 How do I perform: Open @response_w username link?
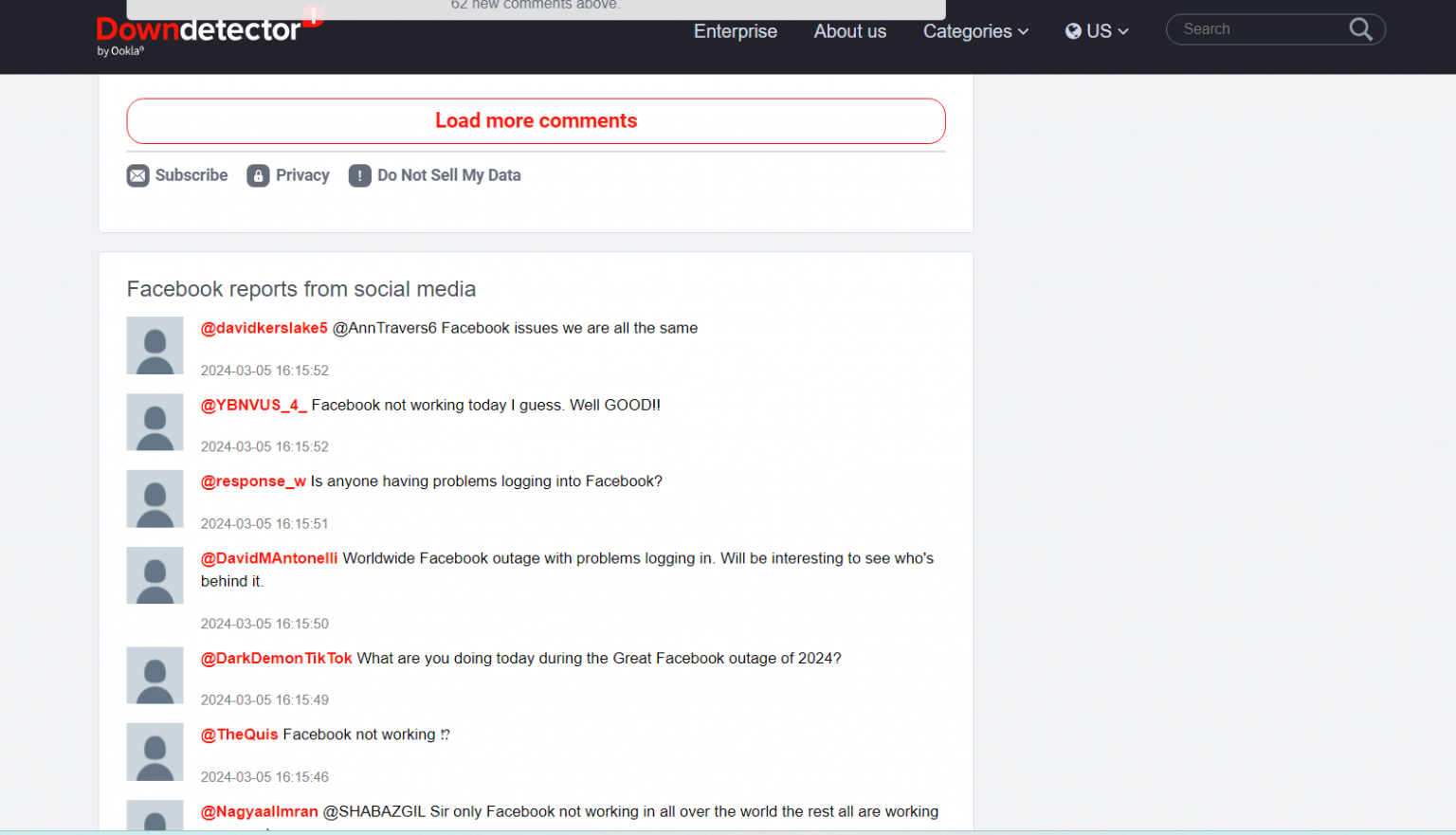pyautogui.click(x=253, y=481)
